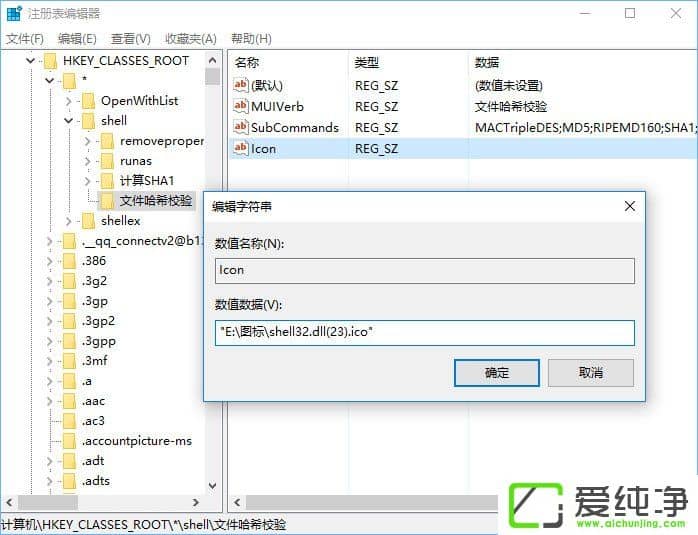Click the .3mf folder icon
Screen dimensions: 698x535
pos(69,361)
